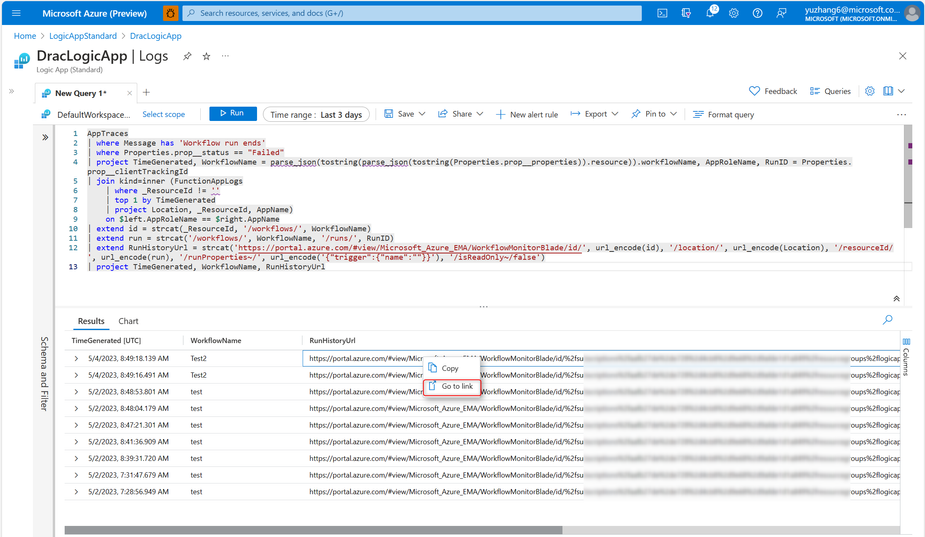Open the Share dropdown
The width and height of the screenshot is (925, 537).
(460, 114)
